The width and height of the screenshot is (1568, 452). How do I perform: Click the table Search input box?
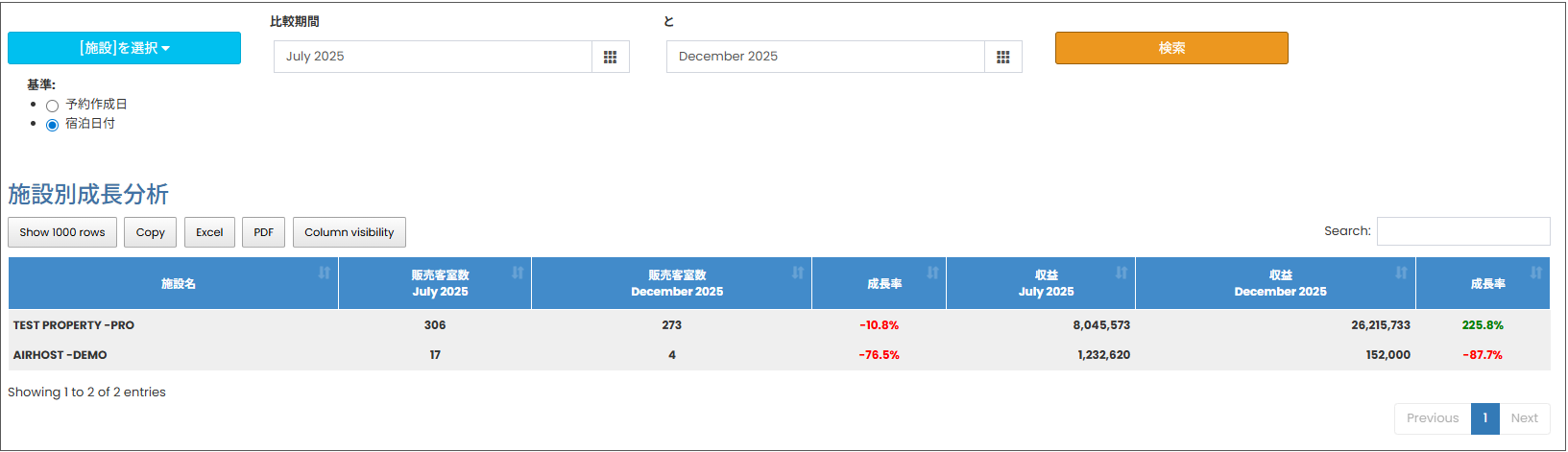click(x=1462, y=231)
